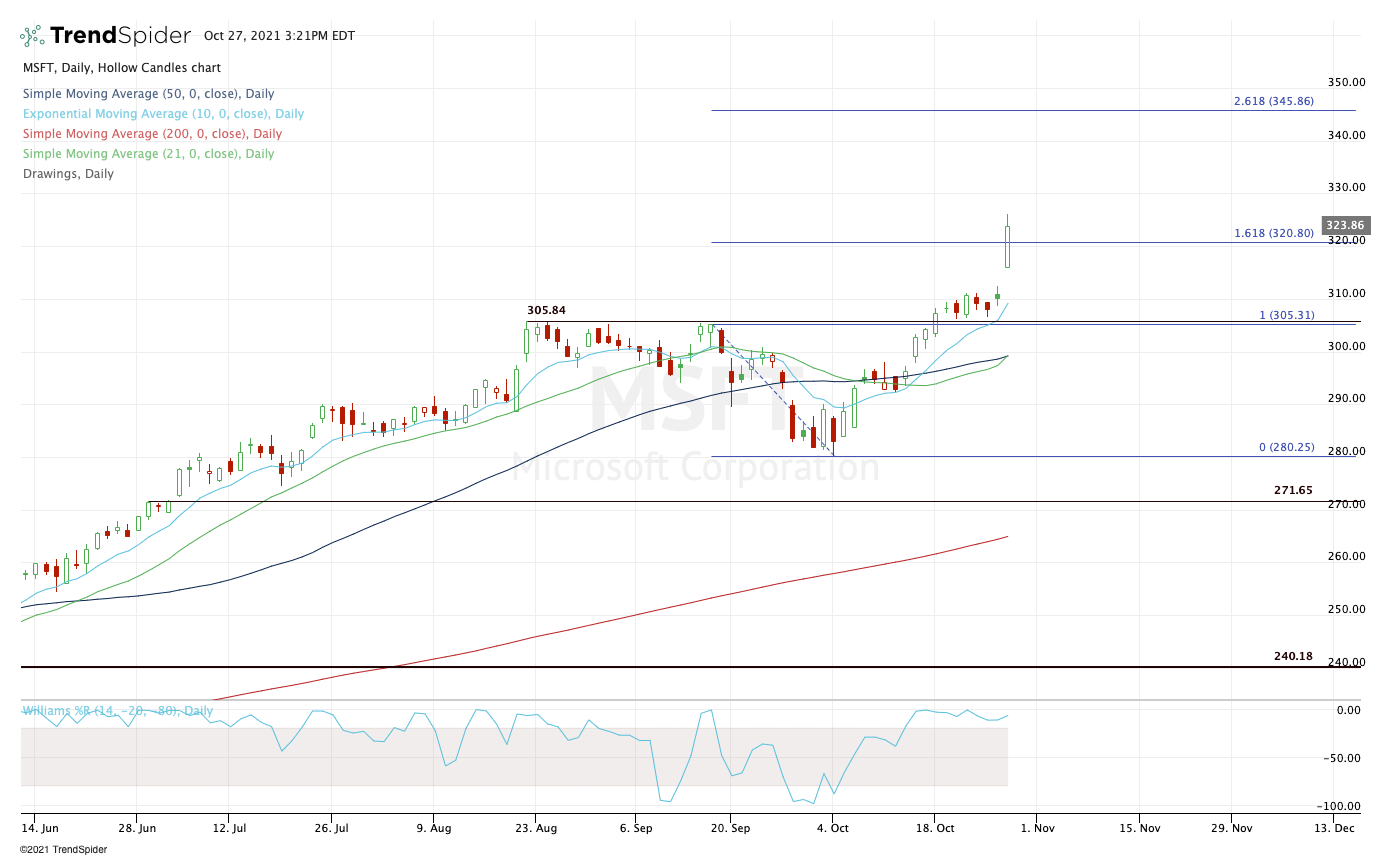Select the Simple Moving Average 200 legend entry
The width and height of the screenshot is (1391, 859).
[x=152, y=134]
